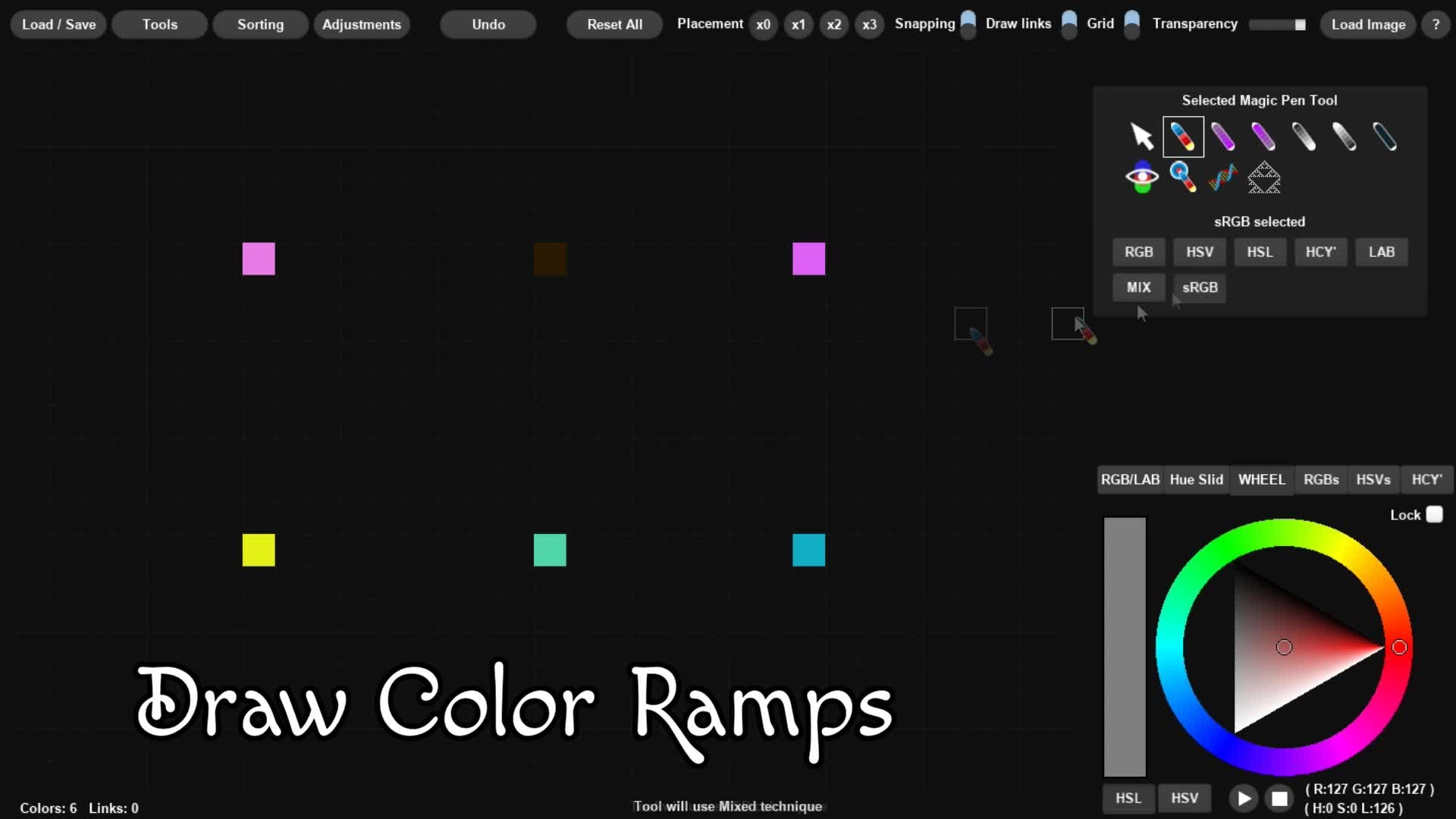Activate the DNA helix tool
Viewport: 1456px width, 819px height.
(x=1222, y=177)
